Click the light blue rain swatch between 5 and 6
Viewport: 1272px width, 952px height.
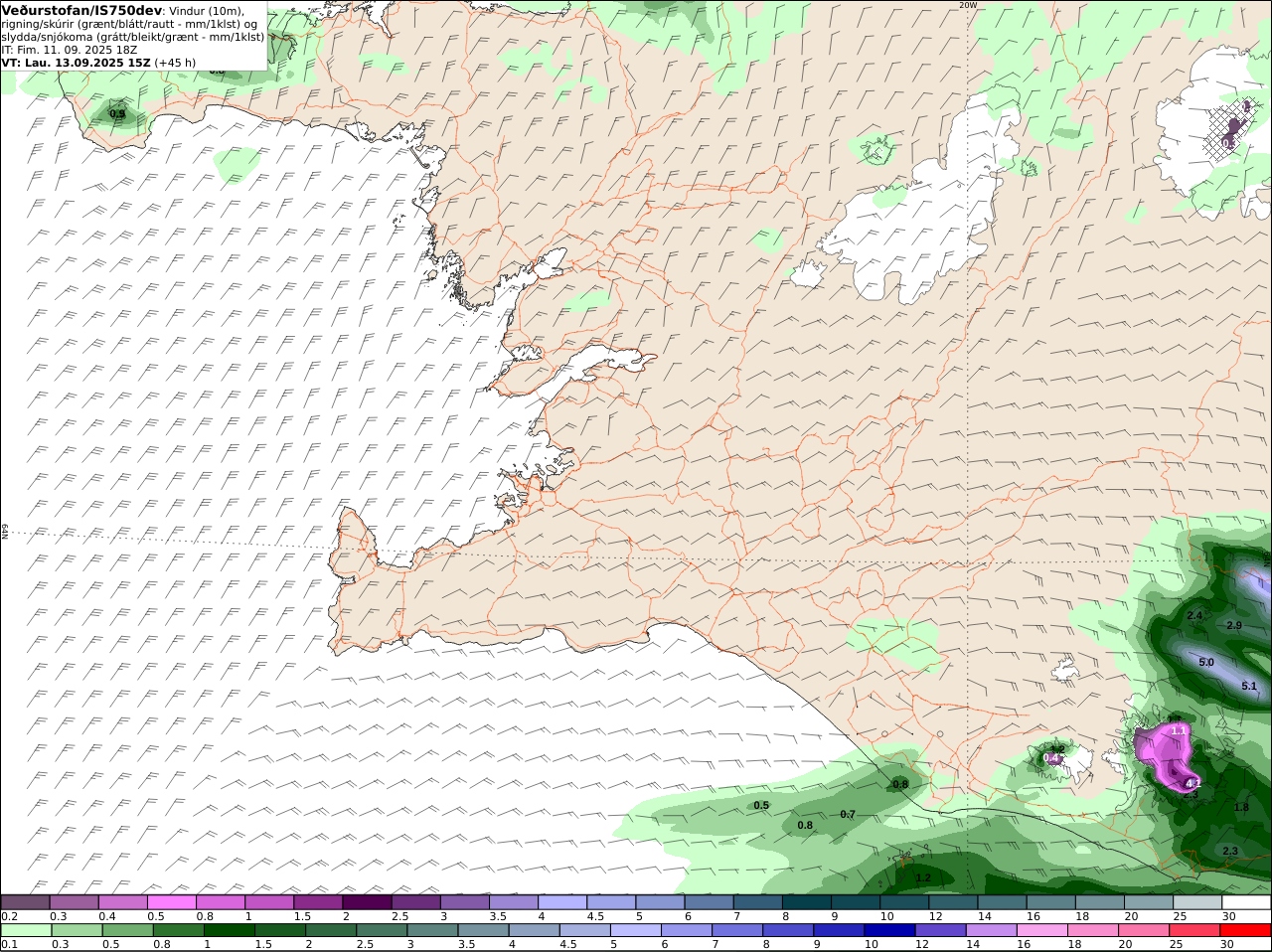tap(636, 930)
